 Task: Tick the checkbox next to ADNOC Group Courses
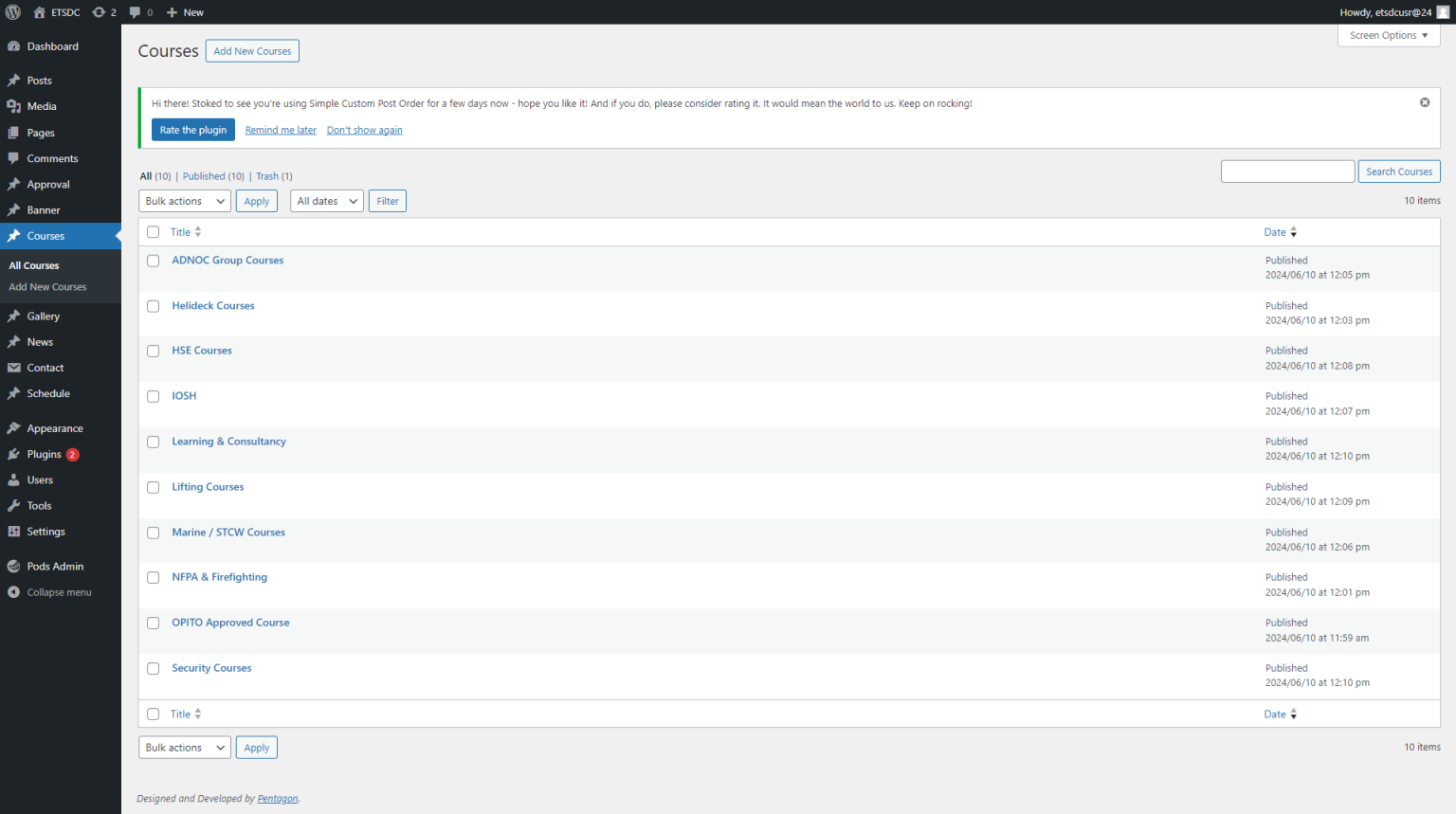coord(153,261)
